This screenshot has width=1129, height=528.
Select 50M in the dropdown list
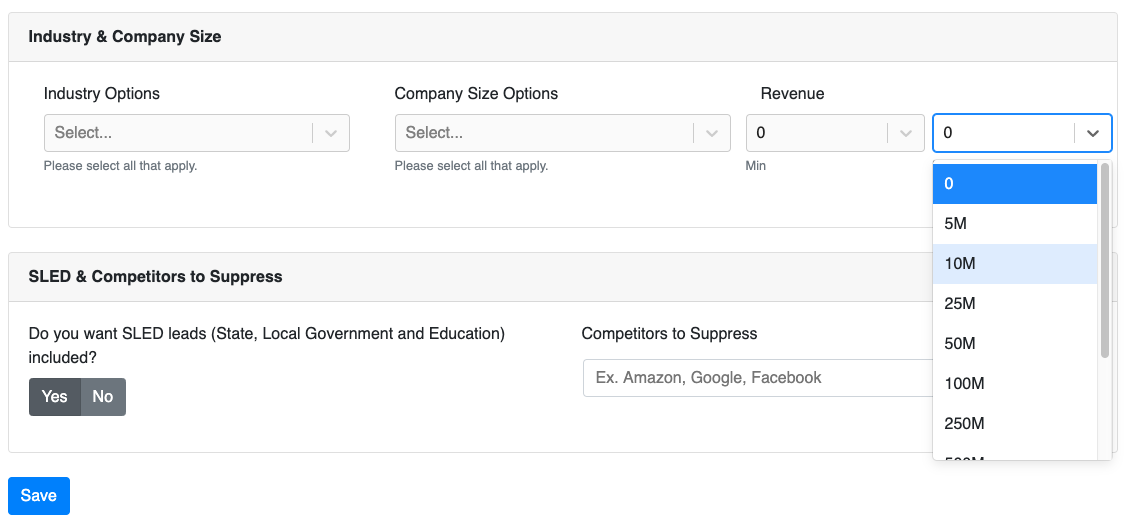coord(1015,344)
